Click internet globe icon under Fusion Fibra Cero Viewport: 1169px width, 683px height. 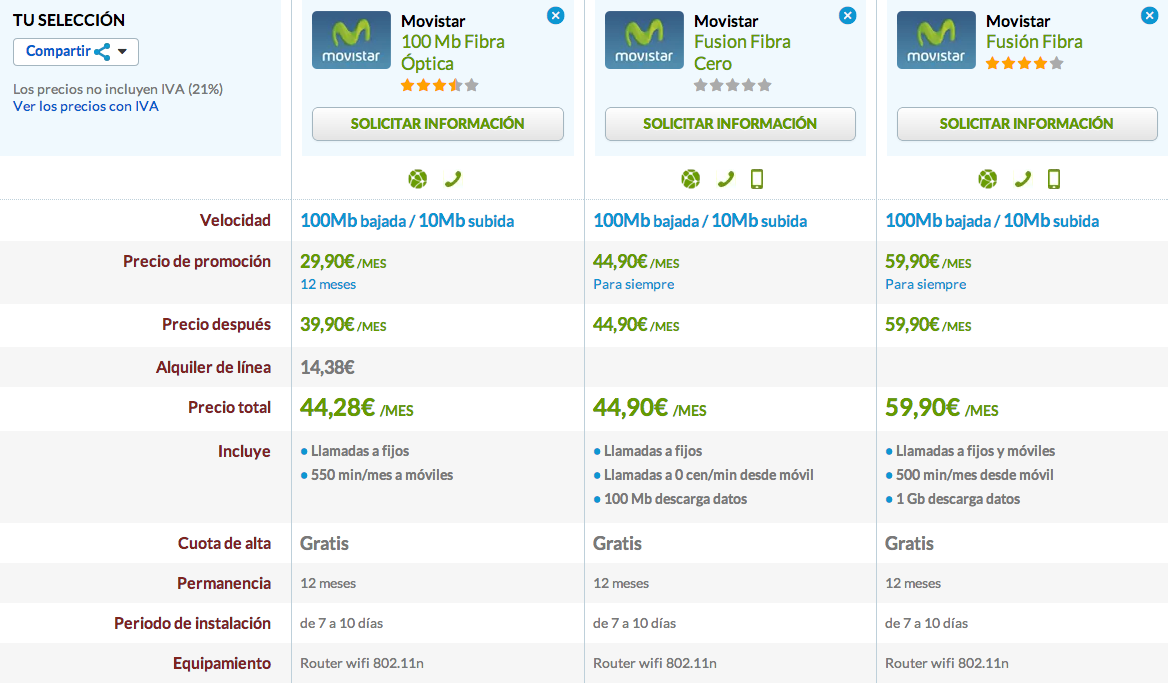(x=690, y=179)
